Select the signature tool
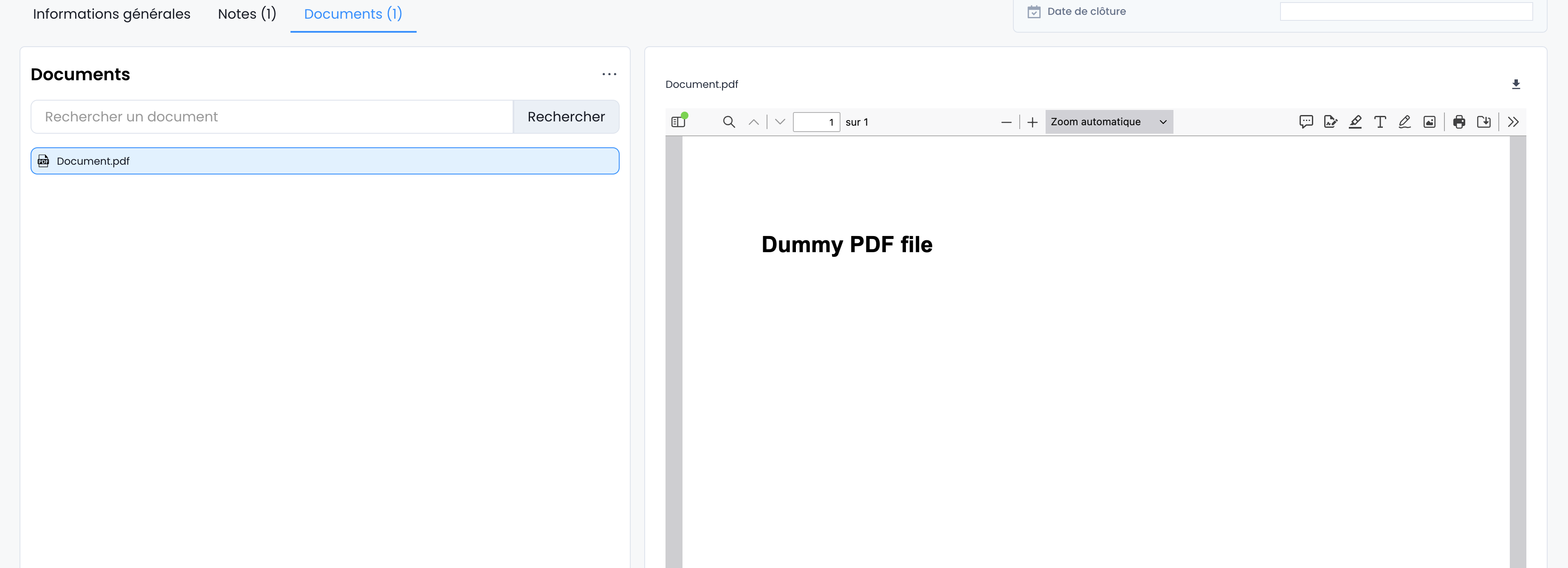1568x568 pixels. [1331, 122]
